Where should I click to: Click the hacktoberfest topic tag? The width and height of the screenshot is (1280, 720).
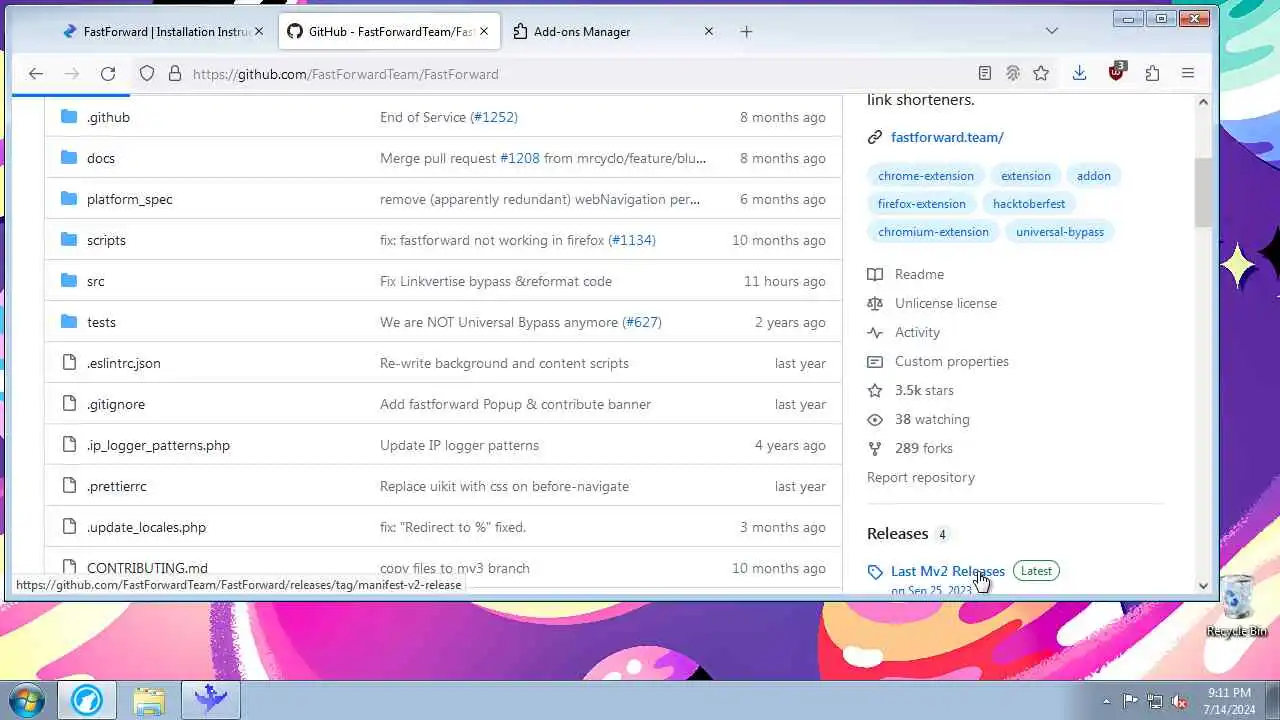1029,204
